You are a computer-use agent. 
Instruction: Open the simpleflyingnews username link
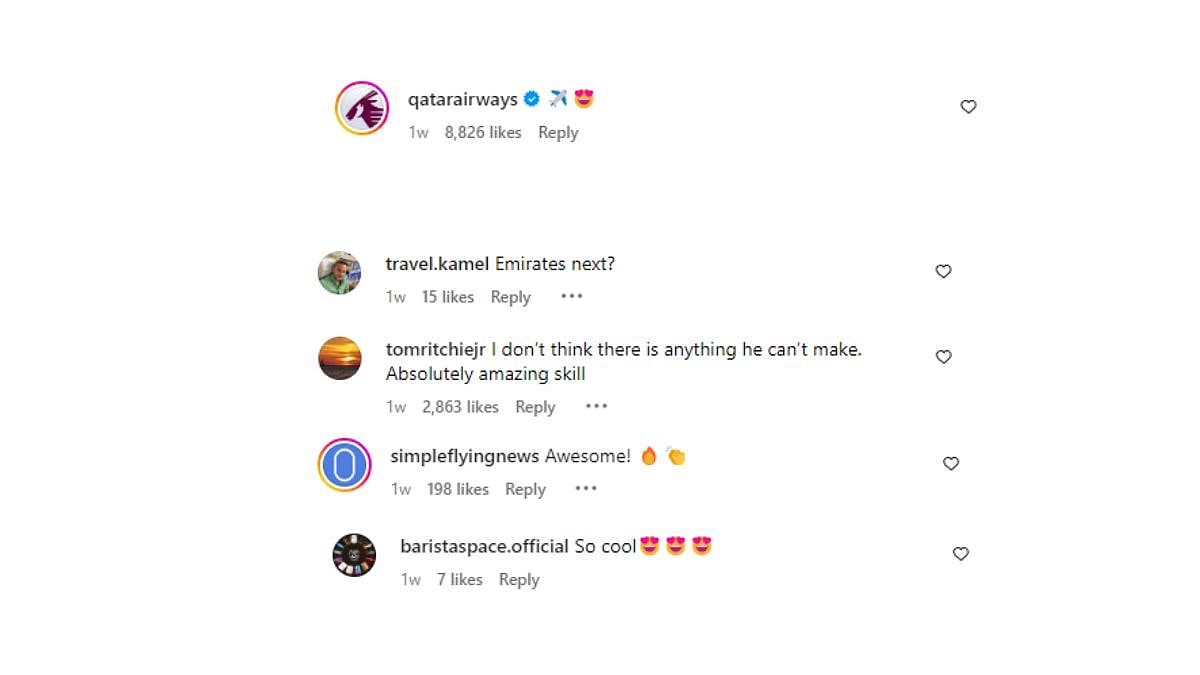tap(465, 456)
